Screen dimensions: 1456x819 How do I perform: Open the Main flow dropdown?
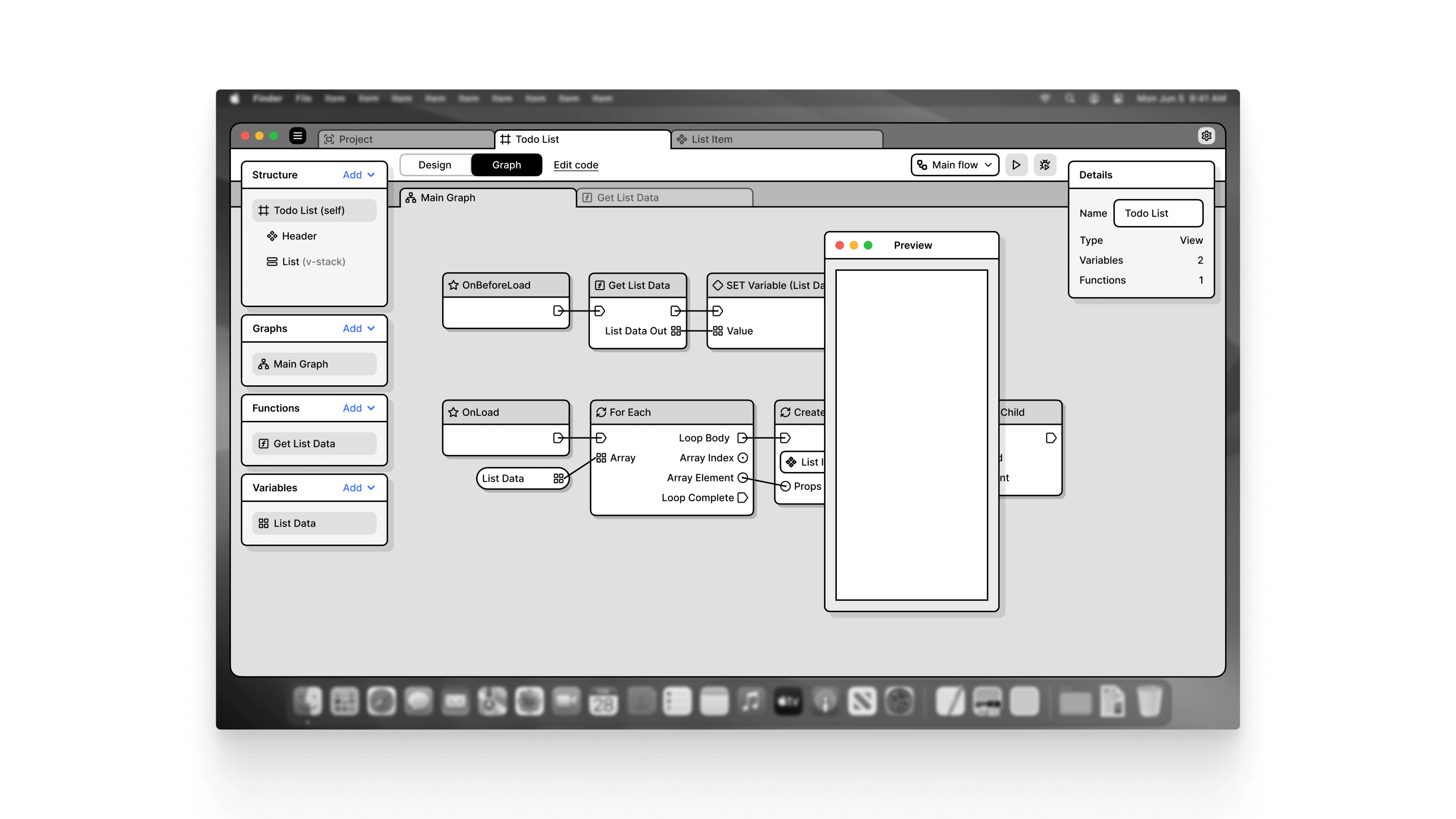tap(955, 165)
